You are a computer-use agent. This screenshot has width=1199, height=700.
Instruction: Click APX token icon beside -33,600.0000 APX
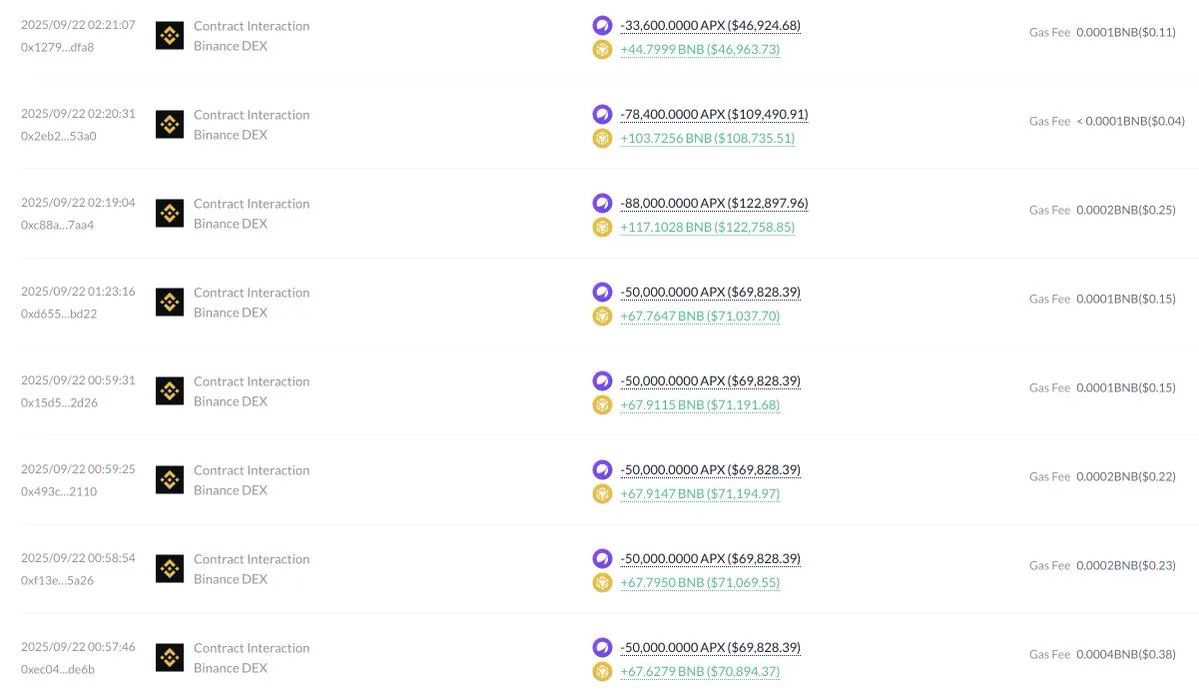click(x=602, y=26)
